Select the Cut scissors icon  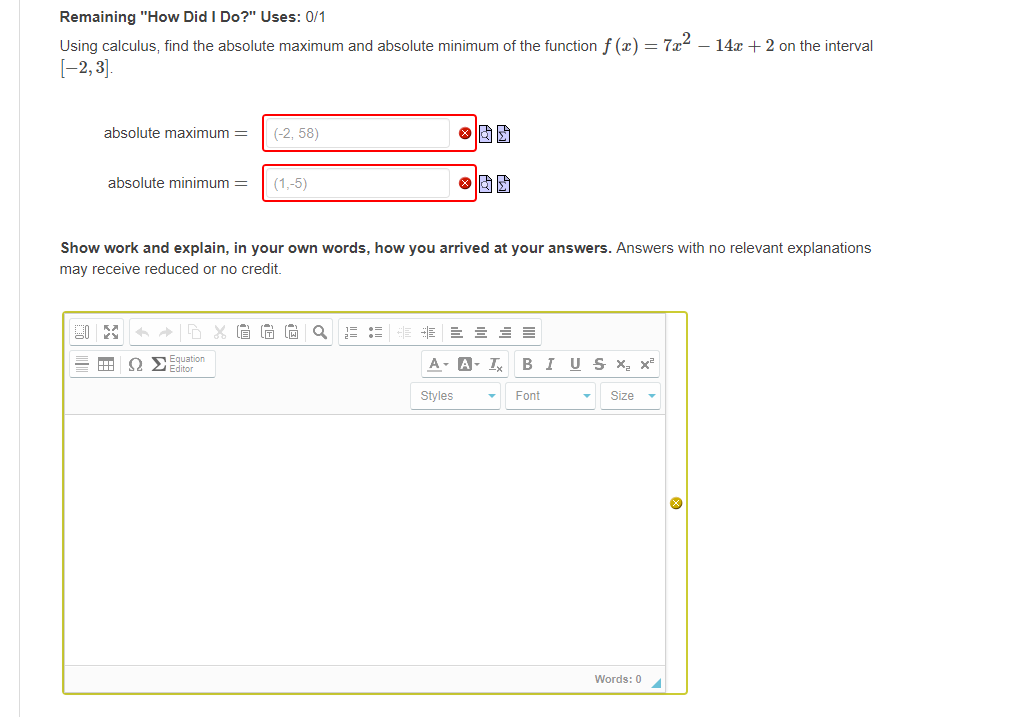219,331
